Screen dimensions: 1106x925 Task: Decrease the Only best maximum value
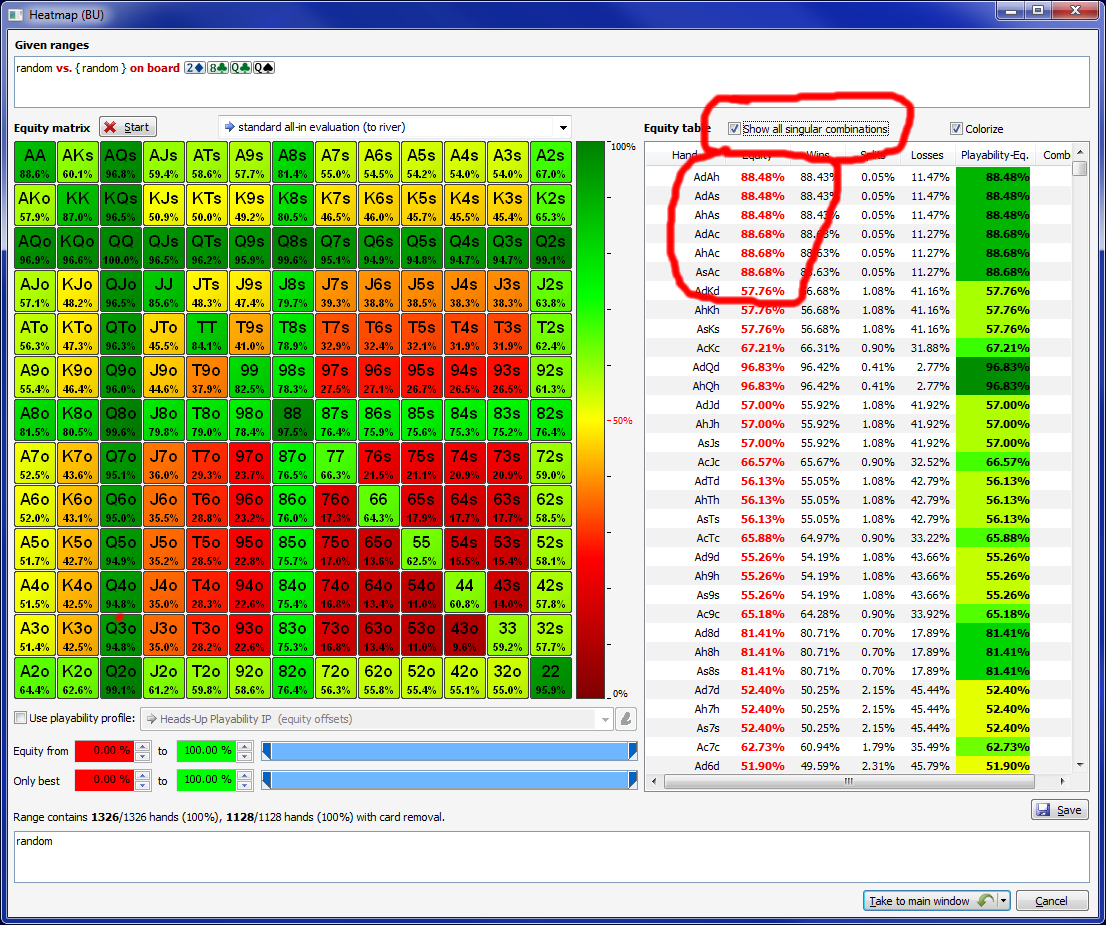(x=245, y=785)
